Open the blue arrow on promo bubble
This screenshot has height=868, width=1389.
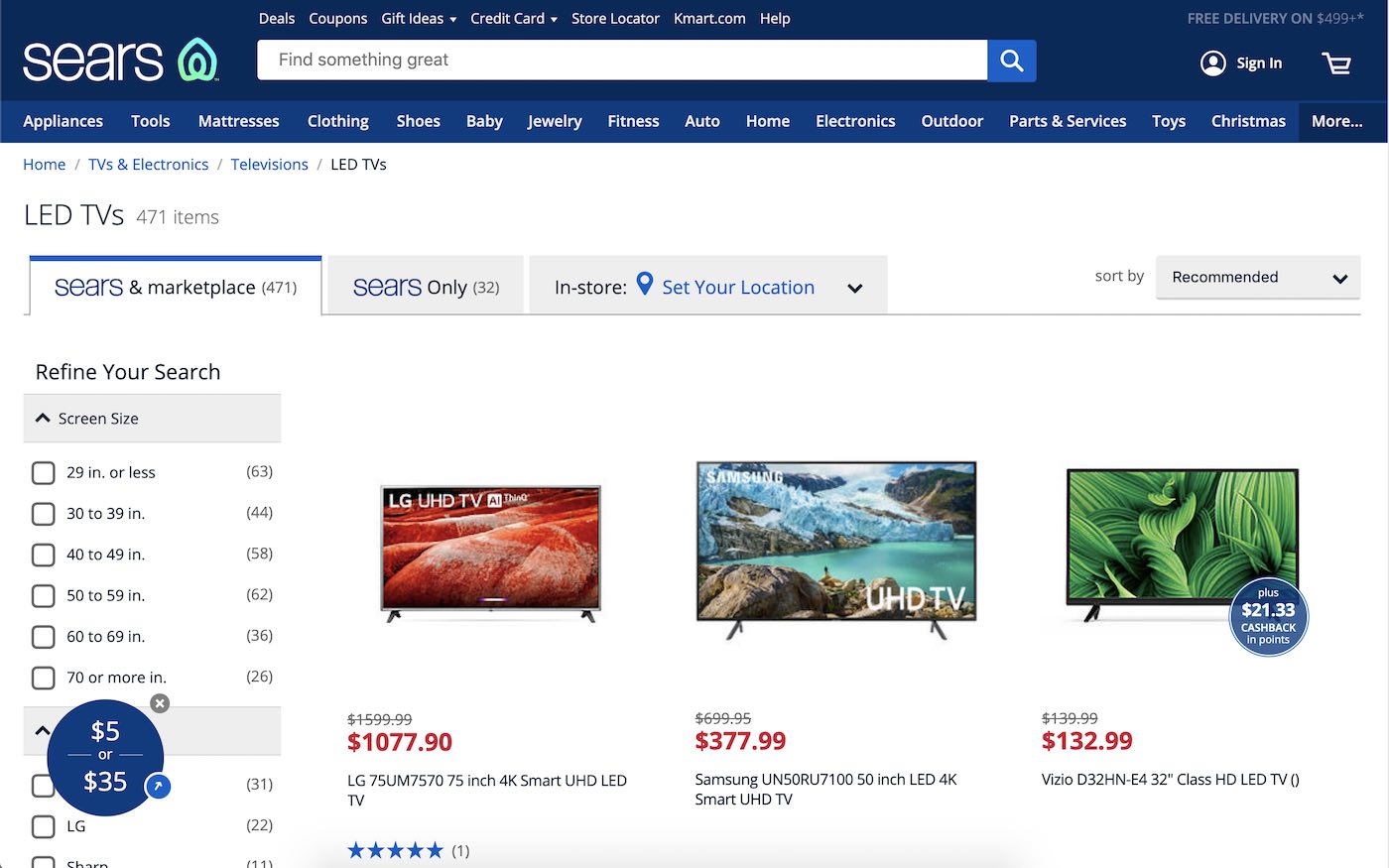tap(158, 787)
